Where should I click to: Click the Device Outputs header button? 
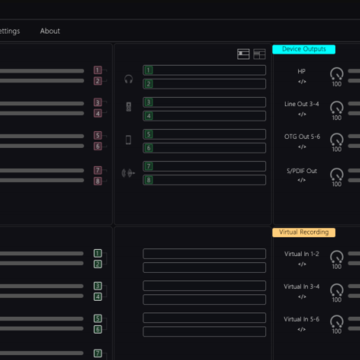pos(304,49)
